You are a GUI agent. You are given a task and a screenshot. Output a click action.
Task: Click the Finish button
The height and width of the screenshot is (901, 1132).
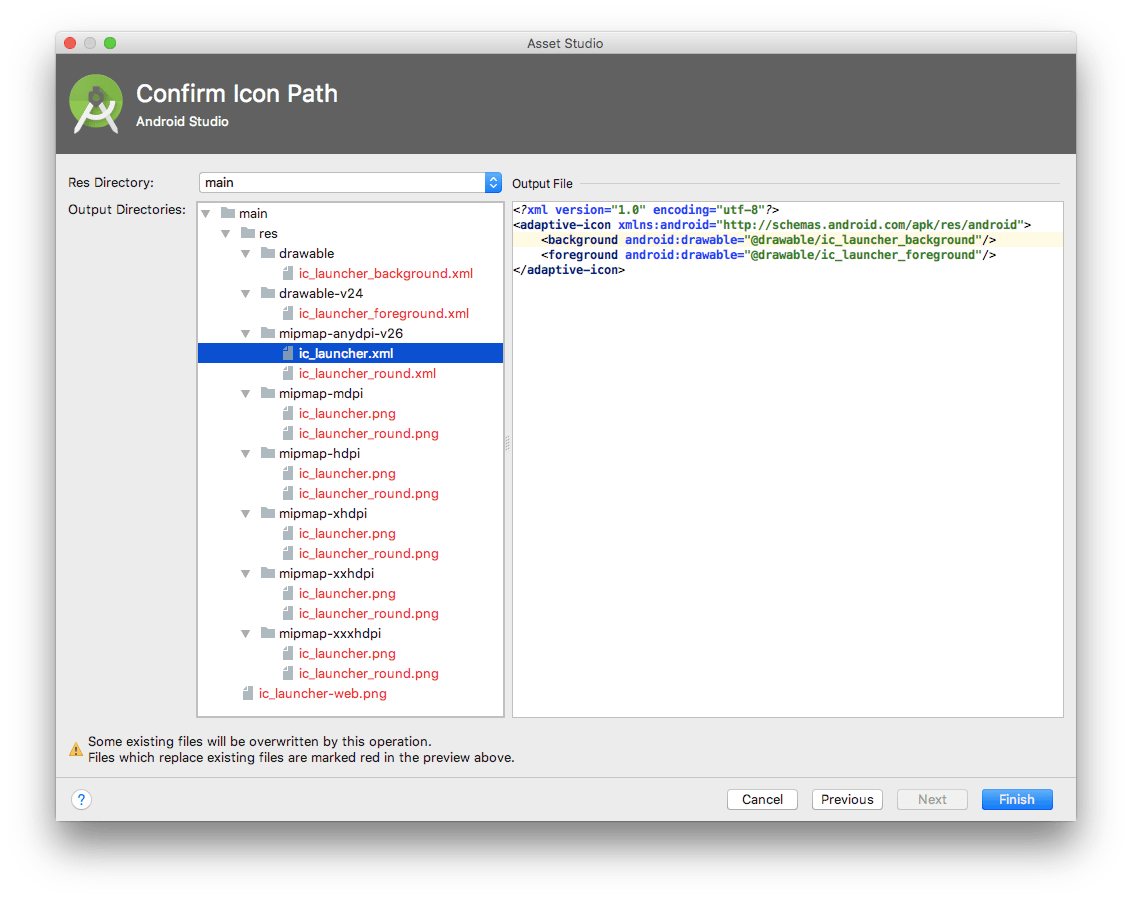[1016, 799]
